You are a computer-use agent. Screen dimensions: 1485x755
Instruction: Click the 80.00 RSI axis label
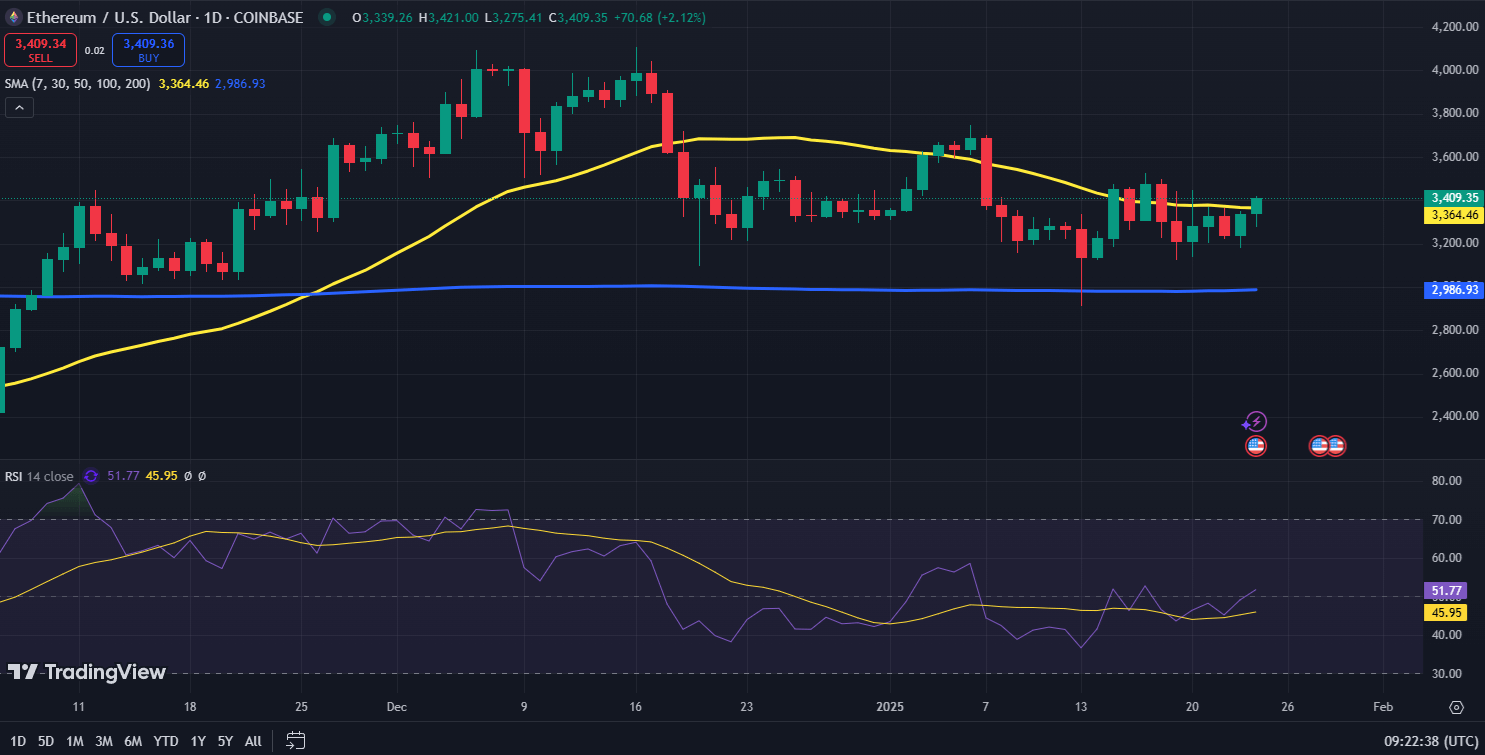tap(1447, 481)
